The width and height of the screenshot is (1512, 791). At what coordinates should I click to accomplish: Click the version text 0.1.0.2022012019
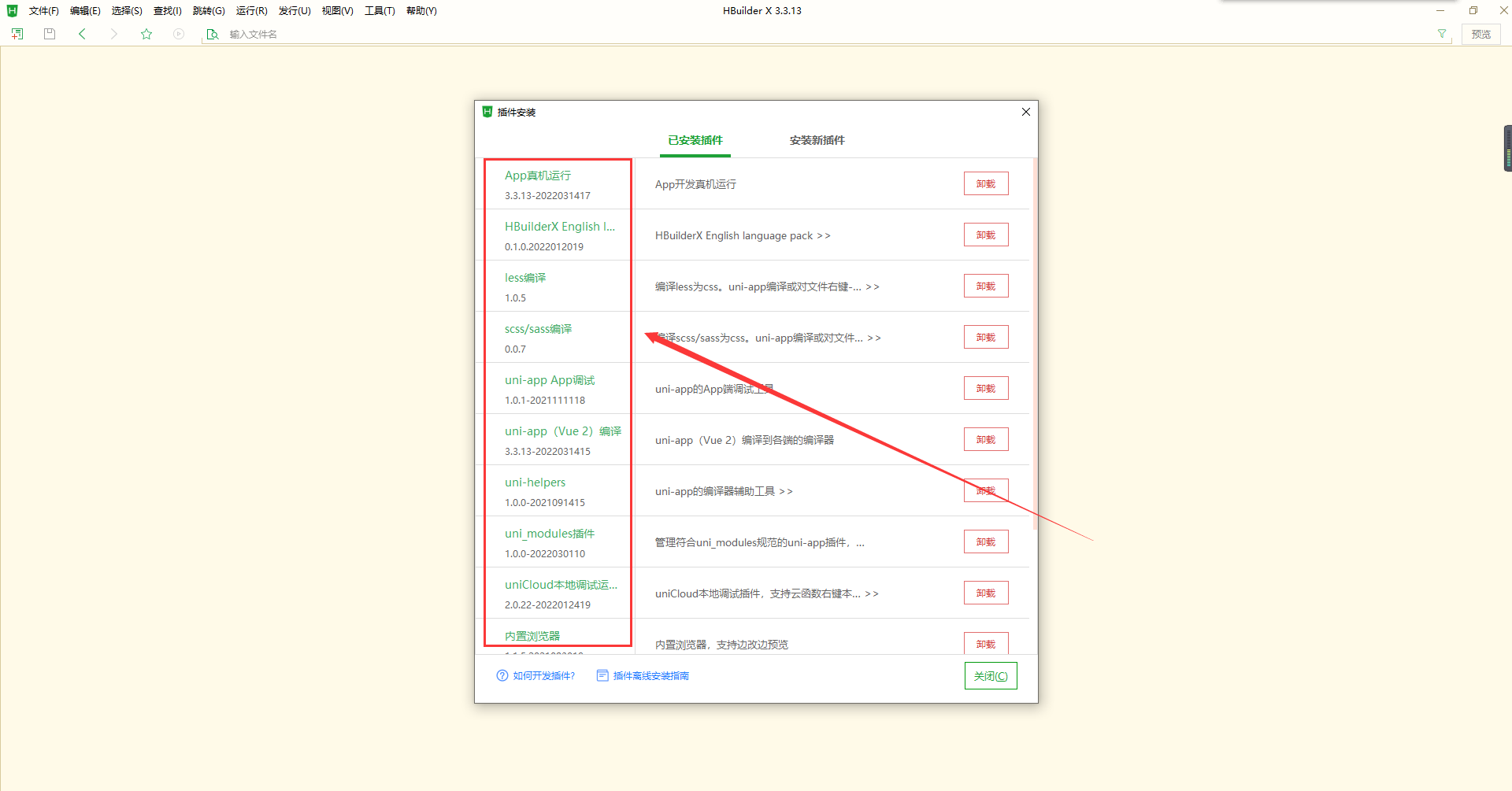tap(544, 246)
